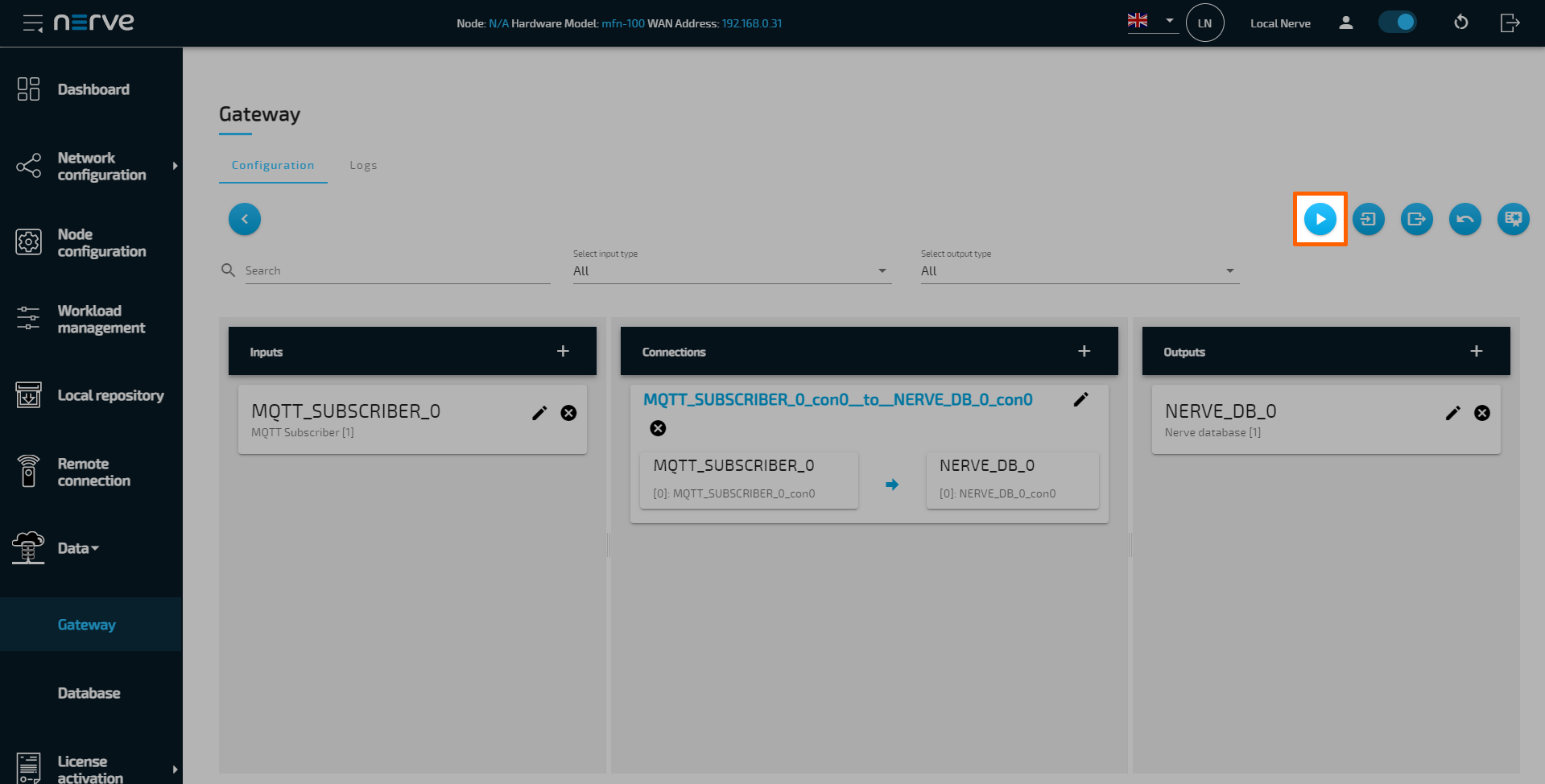Expand the Data section in the sidebar
The height and width of the screenshot is (784, 1545).
(x=77, y=547)
